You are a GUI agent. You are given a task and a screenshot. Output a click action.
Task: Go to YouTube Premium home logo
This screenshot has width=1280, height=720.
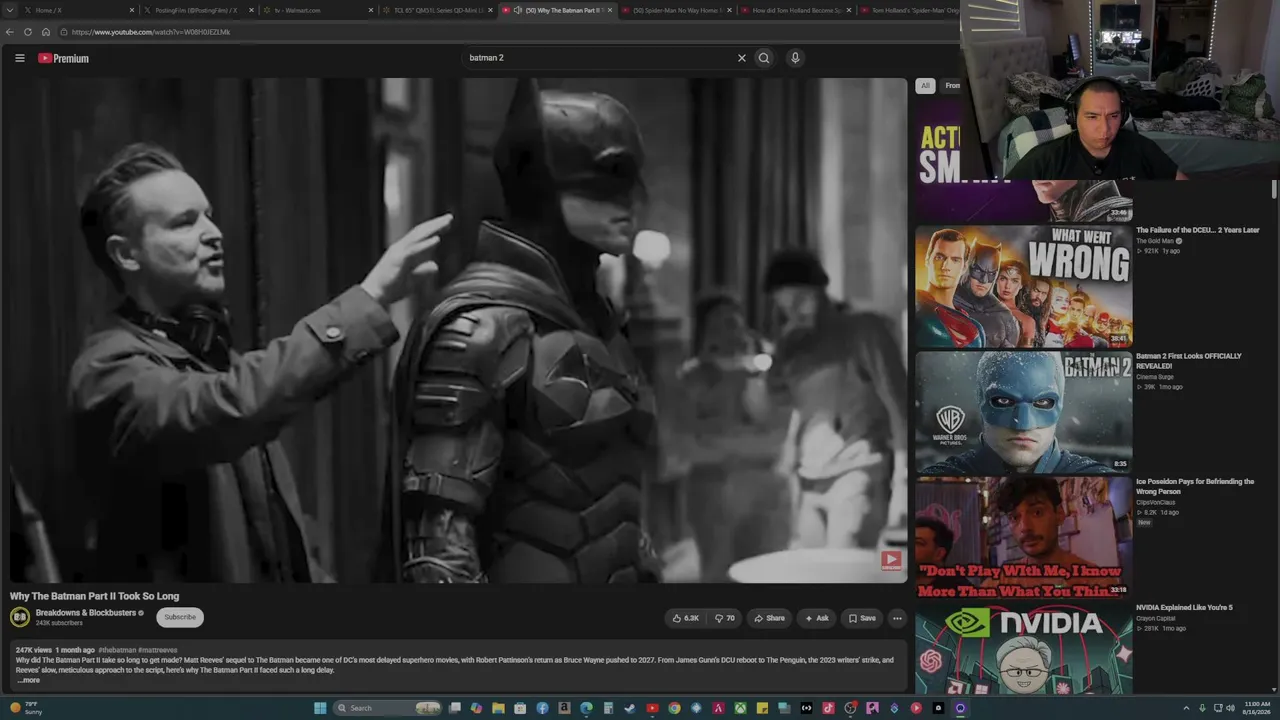click(x=63, y=58)
